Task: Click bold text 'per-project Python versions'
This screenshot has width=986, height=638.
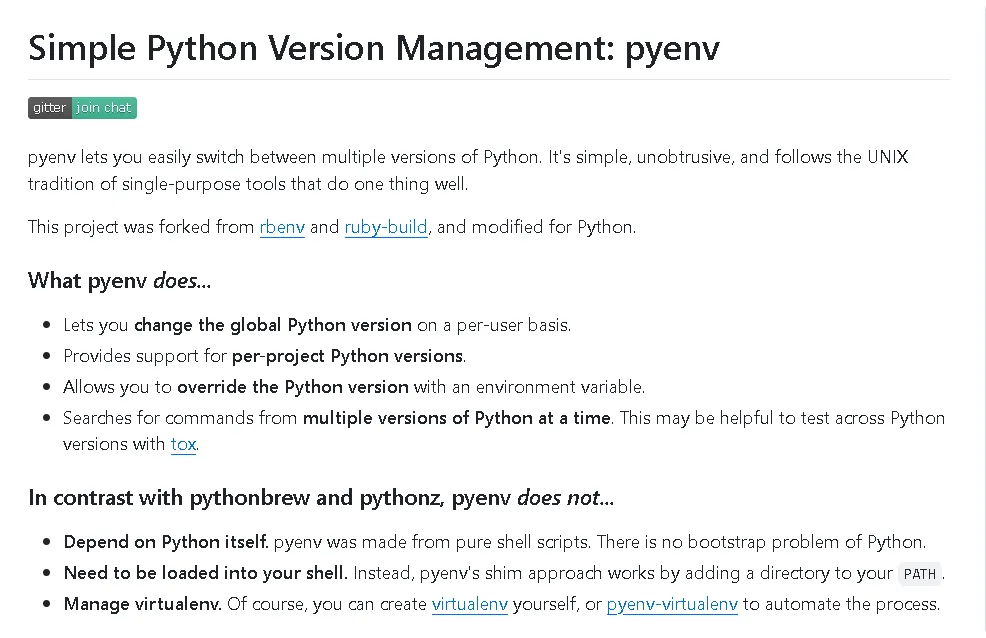Action: click(x=347, y=356)
